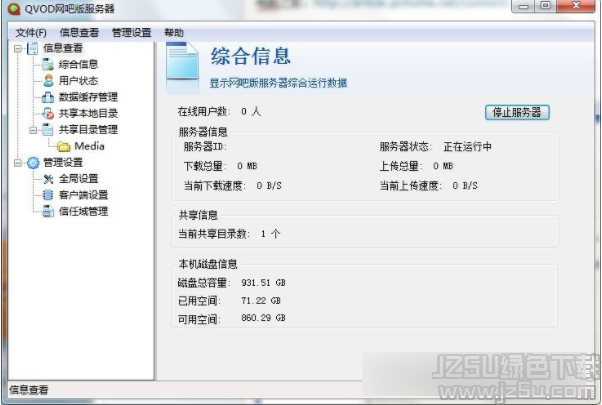Click the 服务器ID label
The width and height of the screenshot is (602, 405).
tap(205, 147)
